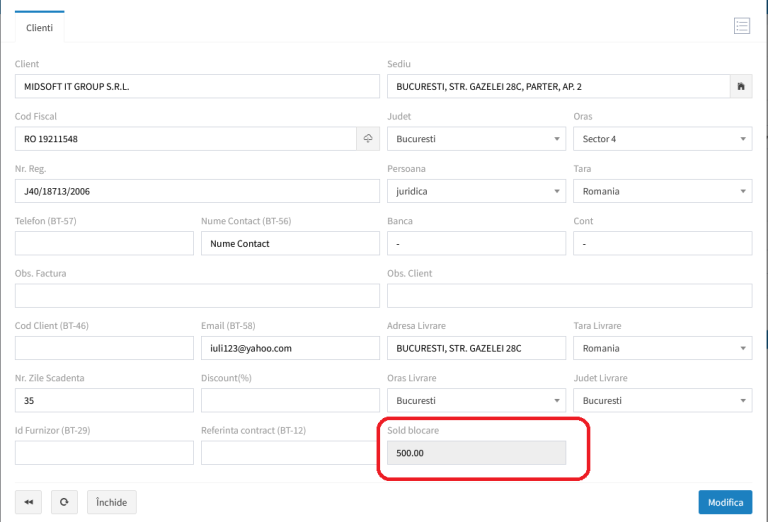Open the Judet Livrare dropdown
The image size is (768, 522).
point(661,400)
